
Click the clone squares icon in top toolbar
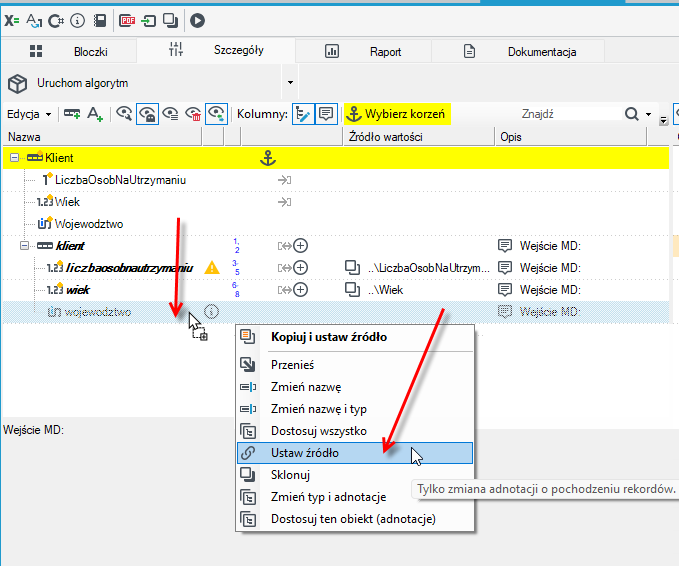[x=170, y=20]
